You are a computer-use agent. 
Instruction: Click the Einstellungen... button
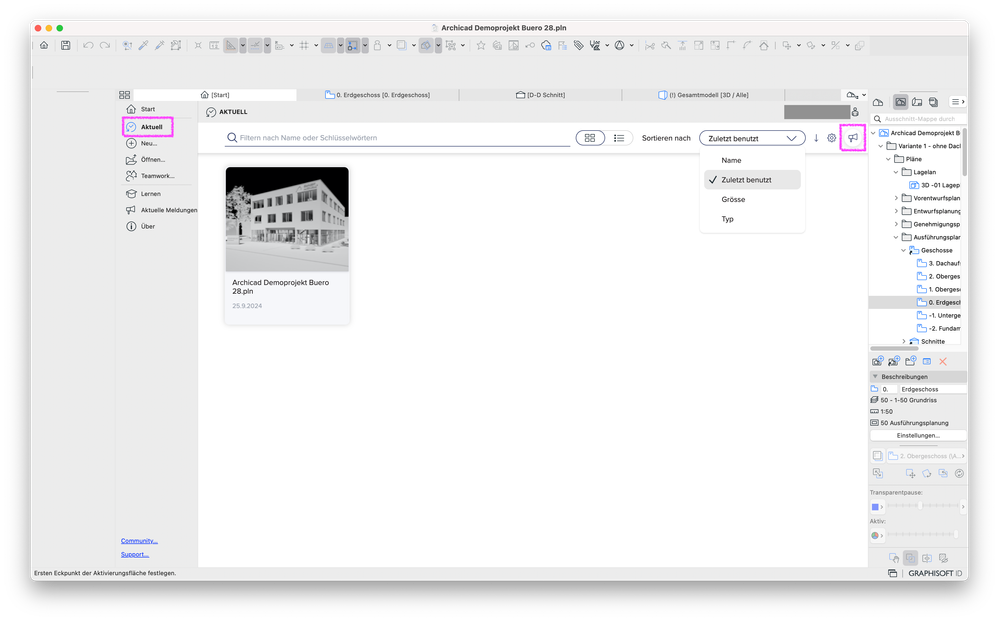(x=918, y=436)
